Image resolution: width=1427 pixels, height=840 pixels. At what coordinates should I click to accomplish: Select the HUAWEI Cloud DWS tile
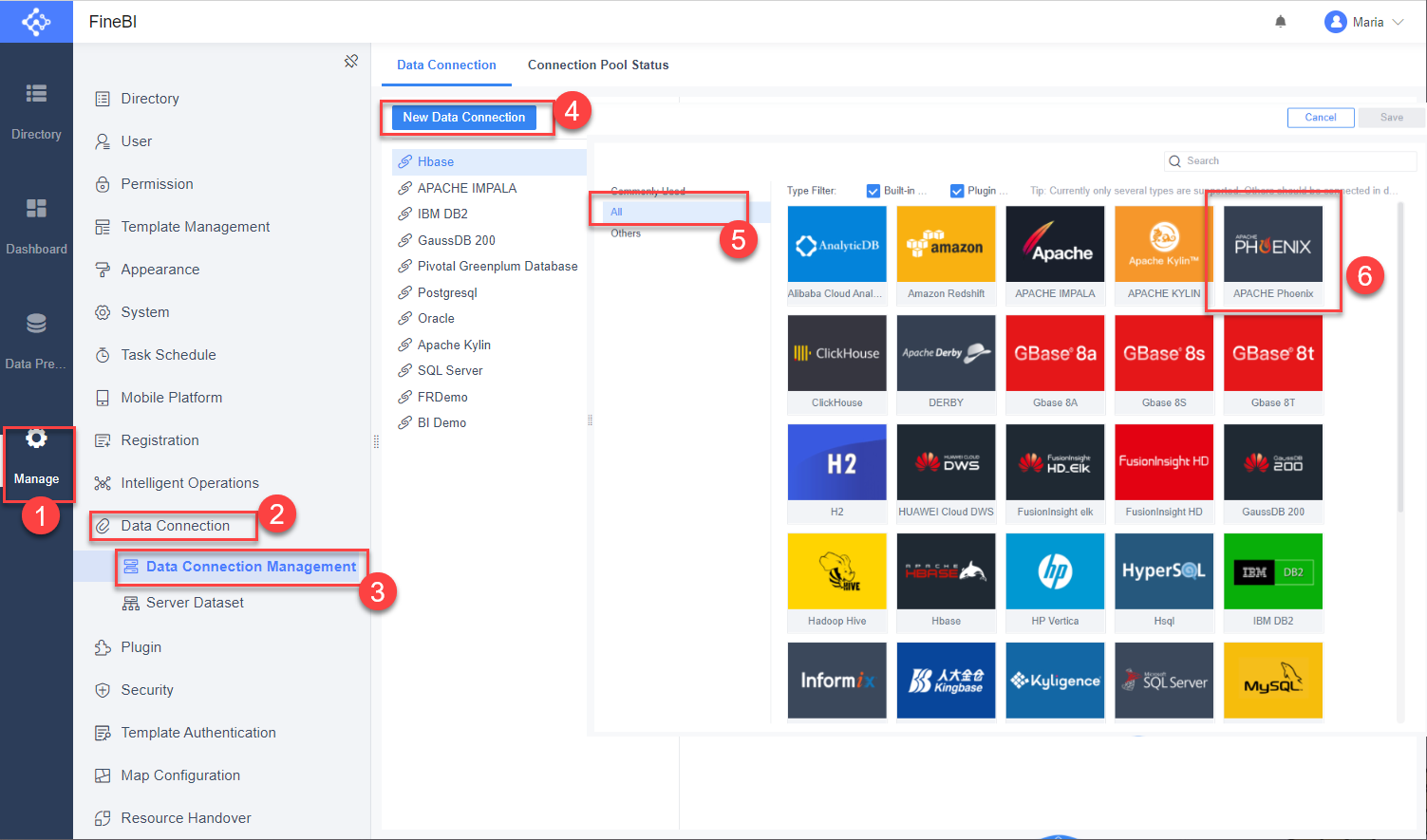(946, 473)
